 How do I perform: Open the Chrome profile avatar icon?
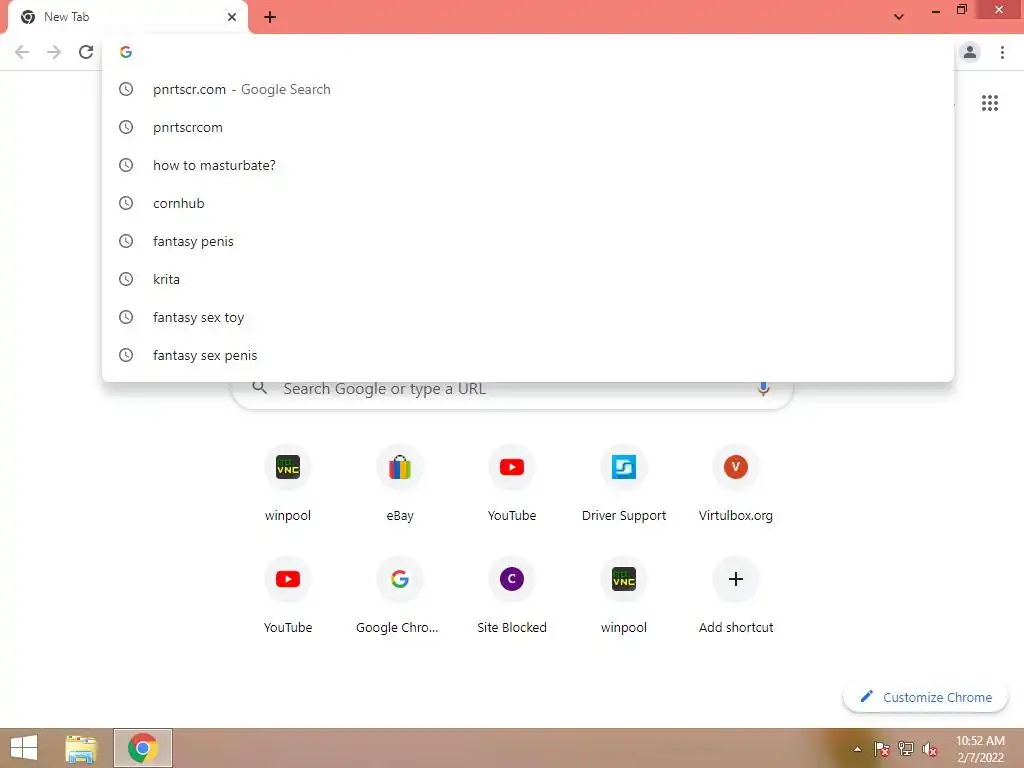pyautogui.click(x=970, y=52)
